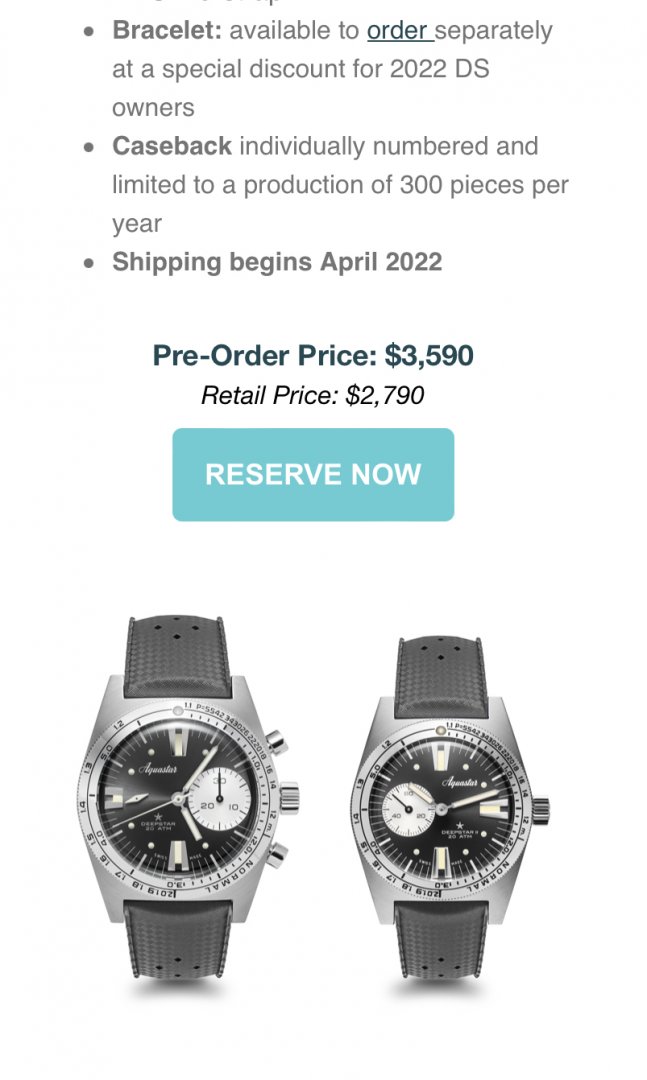
Task: Click the Pre-Order Price $3,590 text
Action: (312, 355)
